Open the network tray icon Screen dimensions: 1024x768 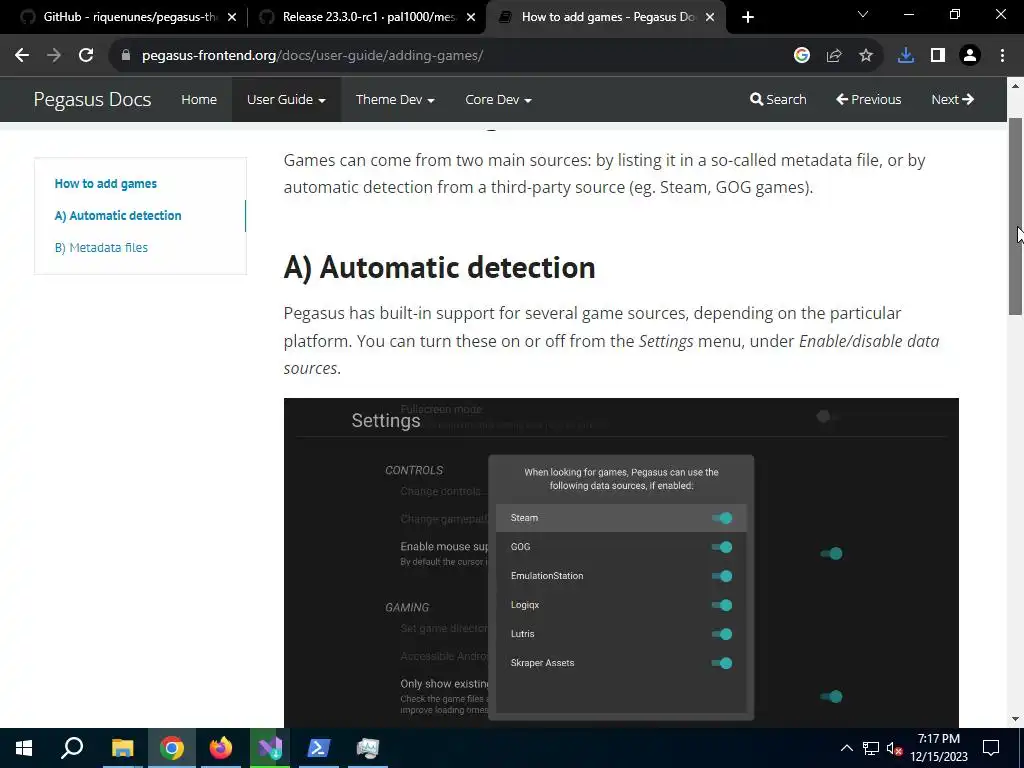(871, 748)
